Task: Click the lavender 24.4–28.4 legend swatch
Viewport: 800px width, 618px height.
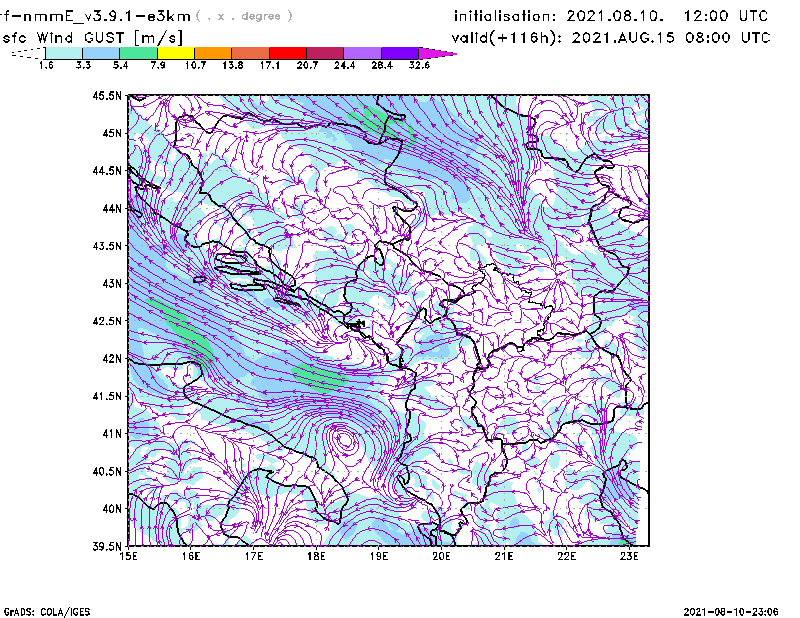Action: tap(362, 53)
